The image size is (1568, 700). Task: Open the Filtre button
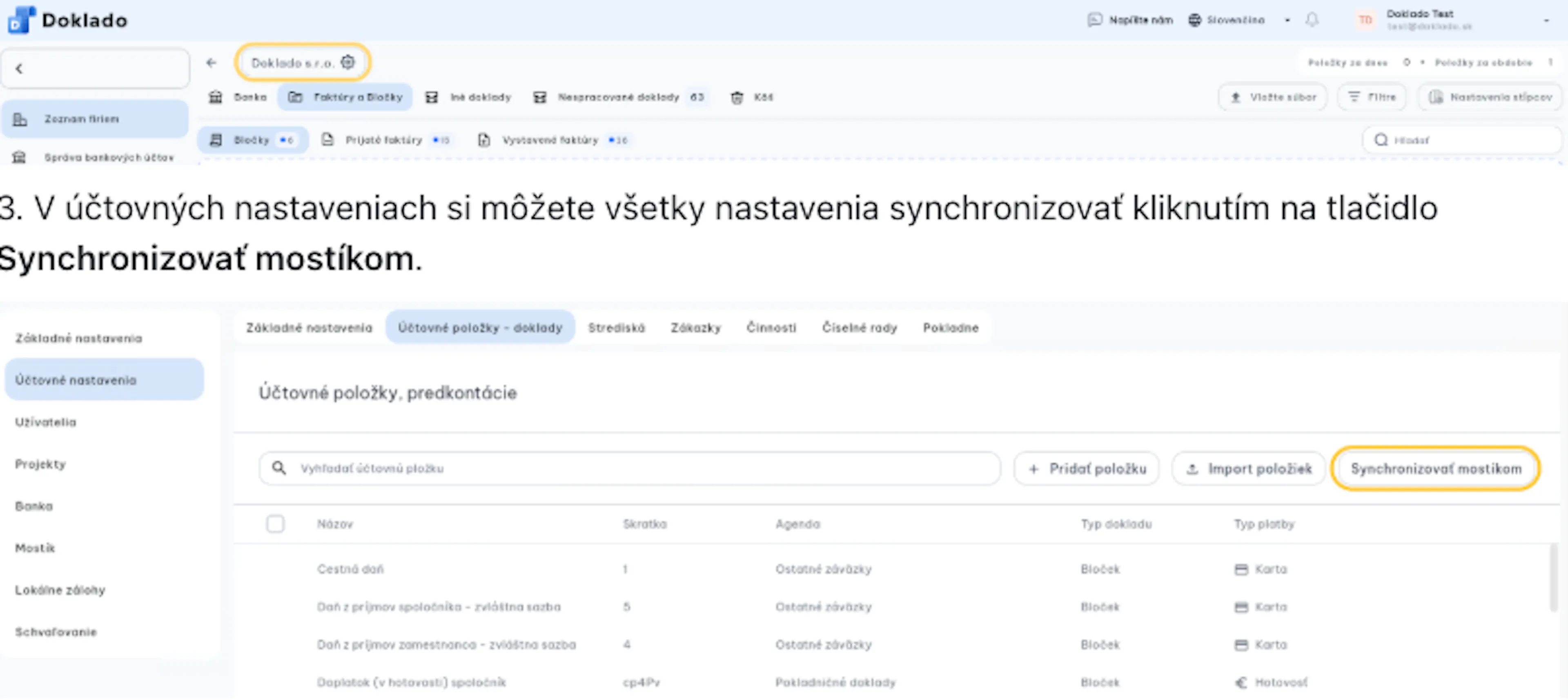(1372, 98)
